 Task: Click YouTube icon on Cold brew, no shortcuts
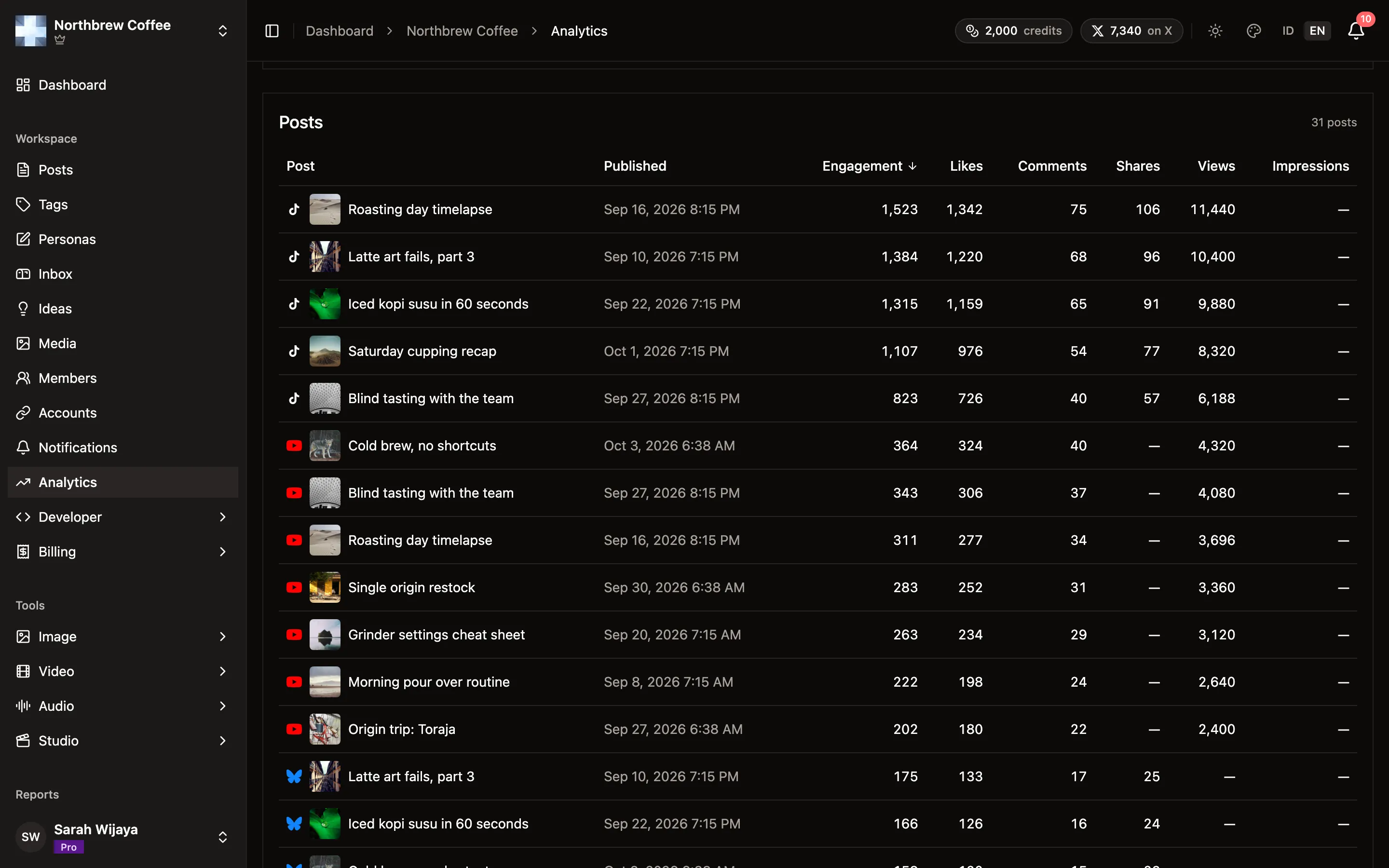click(294, 446)
